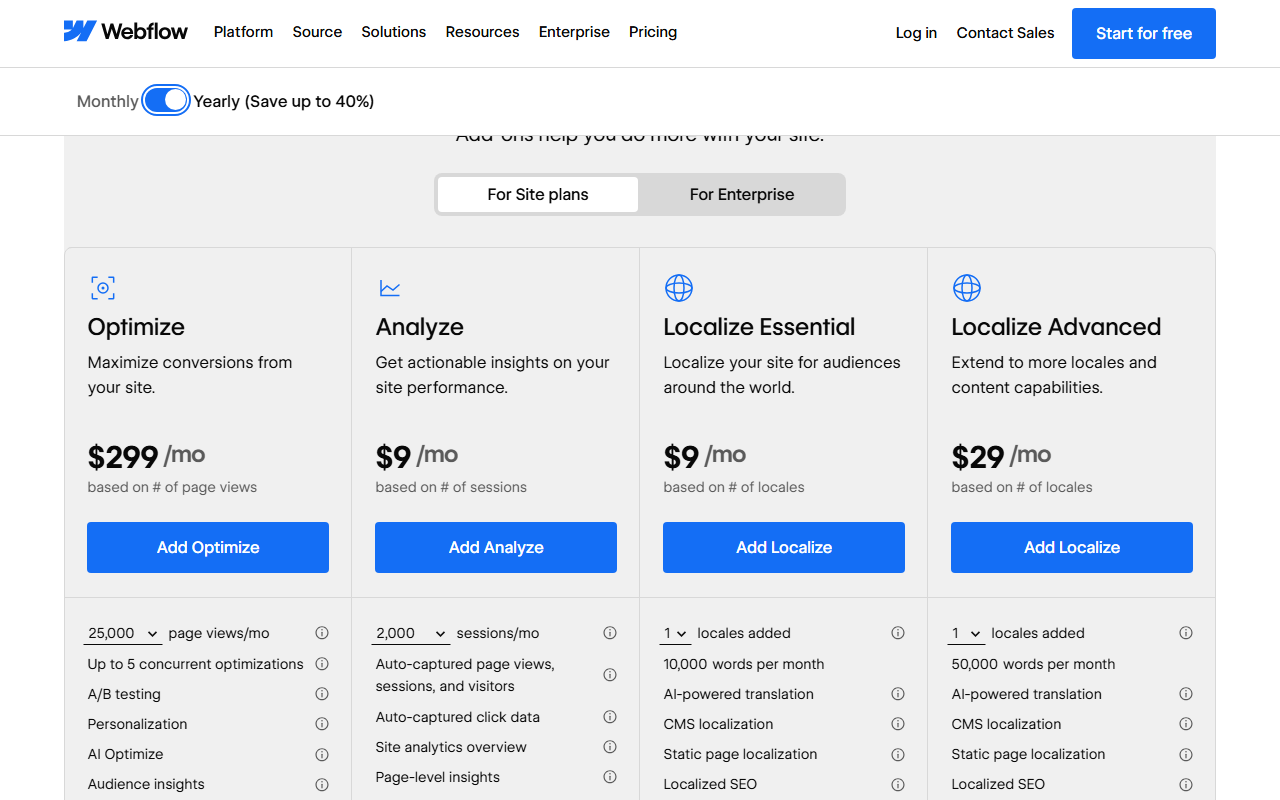Show info for Page-level insights
This screenshot has width=1280, height=800.
(610, 777)
